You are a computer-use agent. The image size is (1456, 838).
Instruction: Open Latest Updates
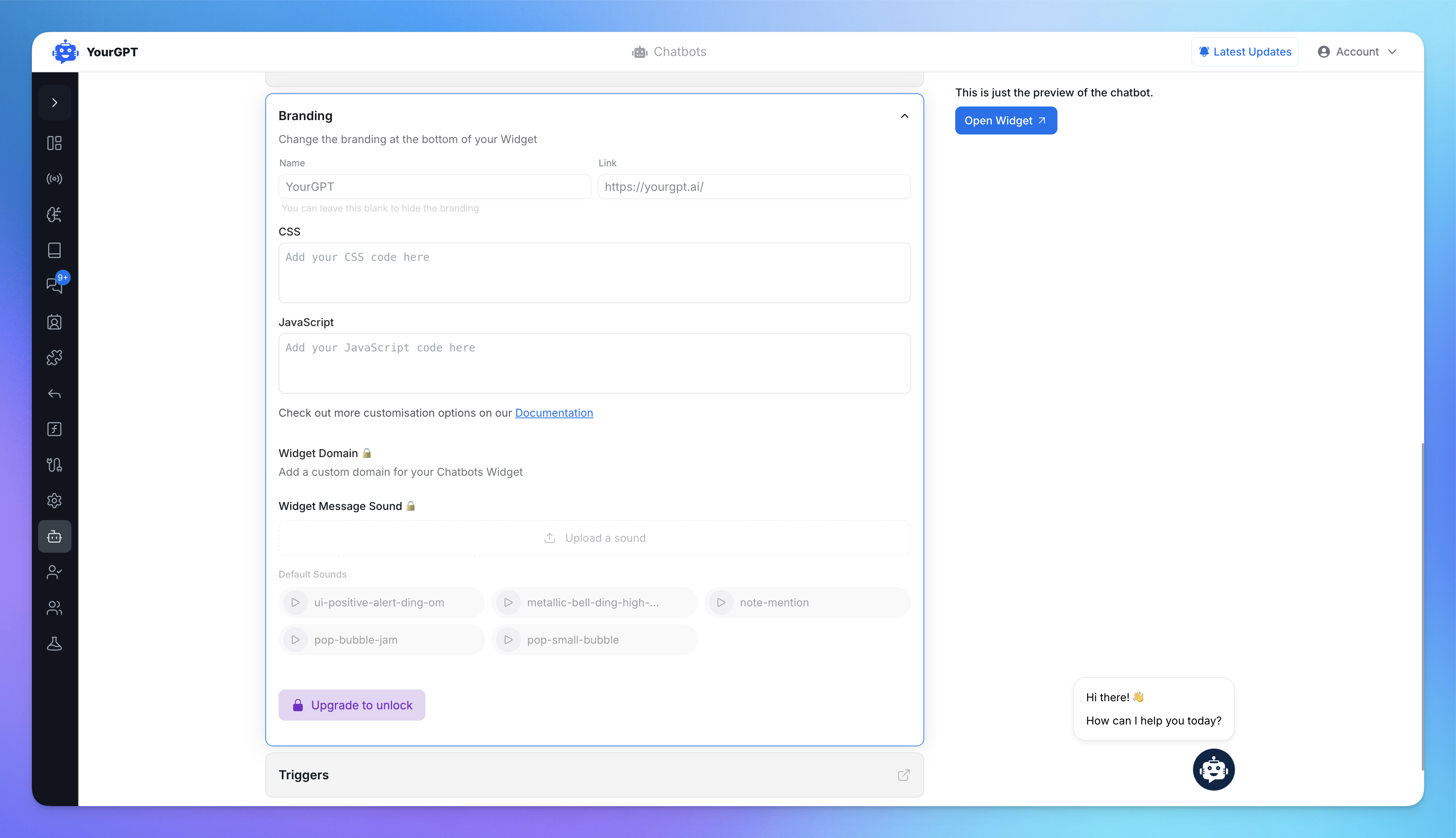pyautogui.click(x=1245, y=52)
